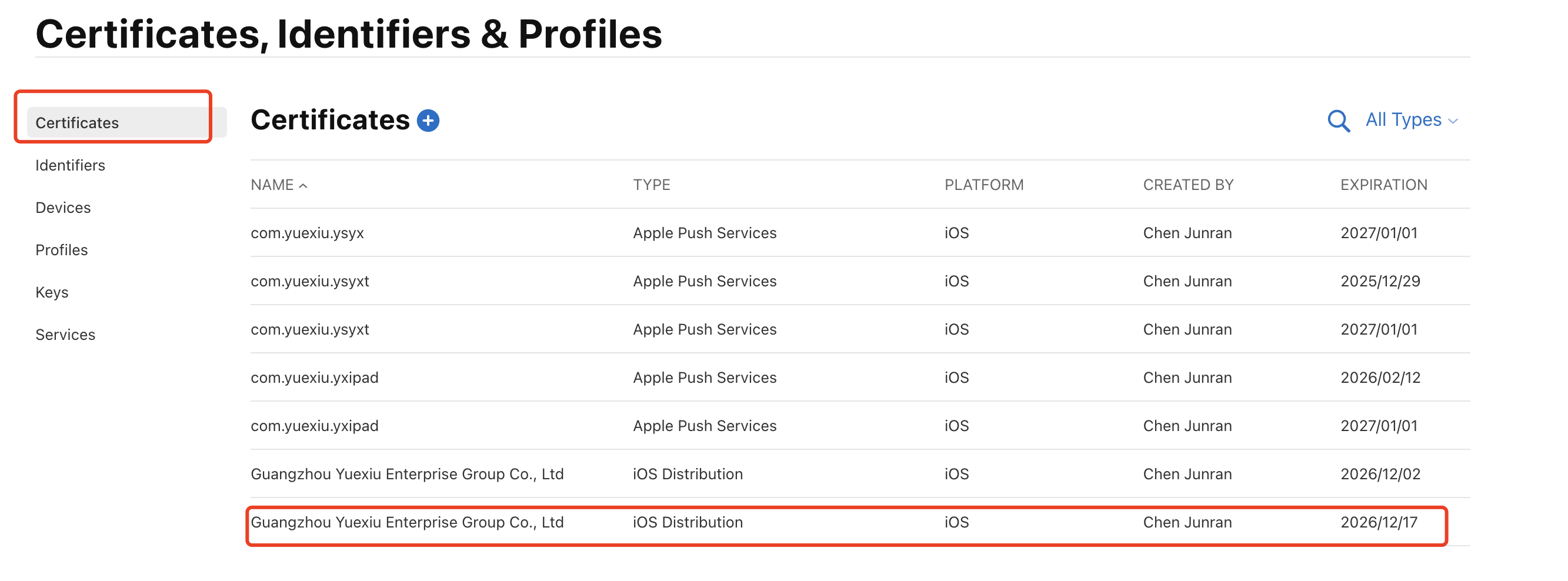This screenshot has height=581, width=1568.
Task: Click the PLATFORM column header
Action: (x=983, y=185)
